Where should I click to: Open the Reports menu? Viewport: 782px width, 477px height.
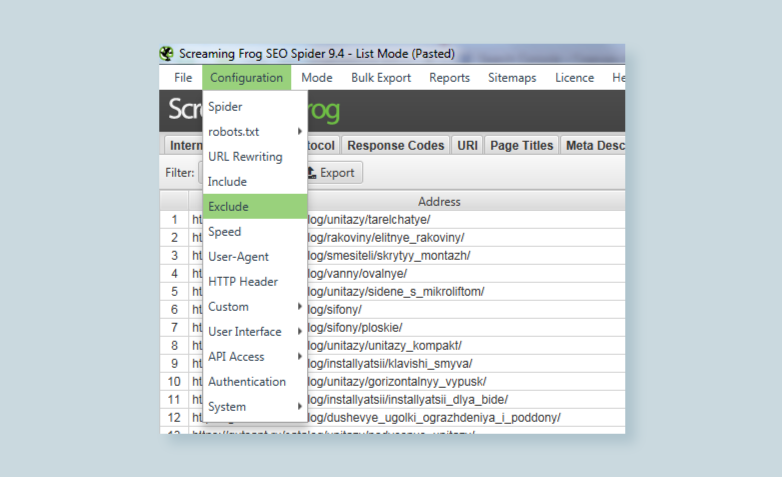(449, 78)
